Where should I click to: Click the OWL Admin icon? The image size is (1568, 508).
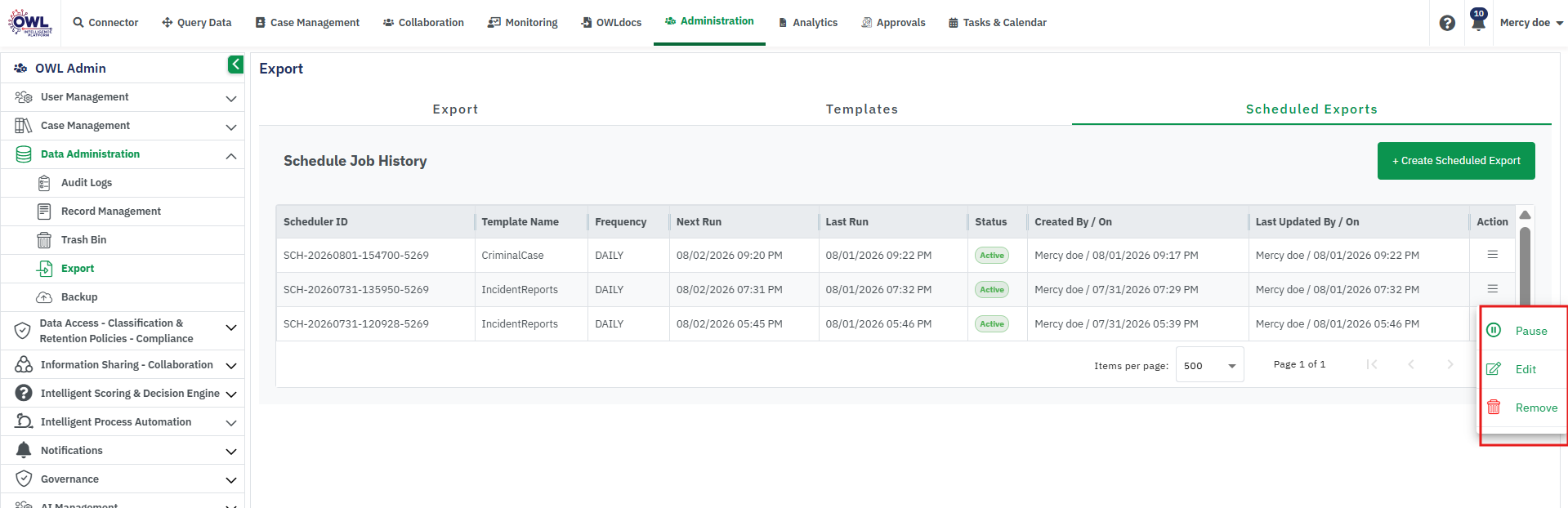click(x=20, y=69)
